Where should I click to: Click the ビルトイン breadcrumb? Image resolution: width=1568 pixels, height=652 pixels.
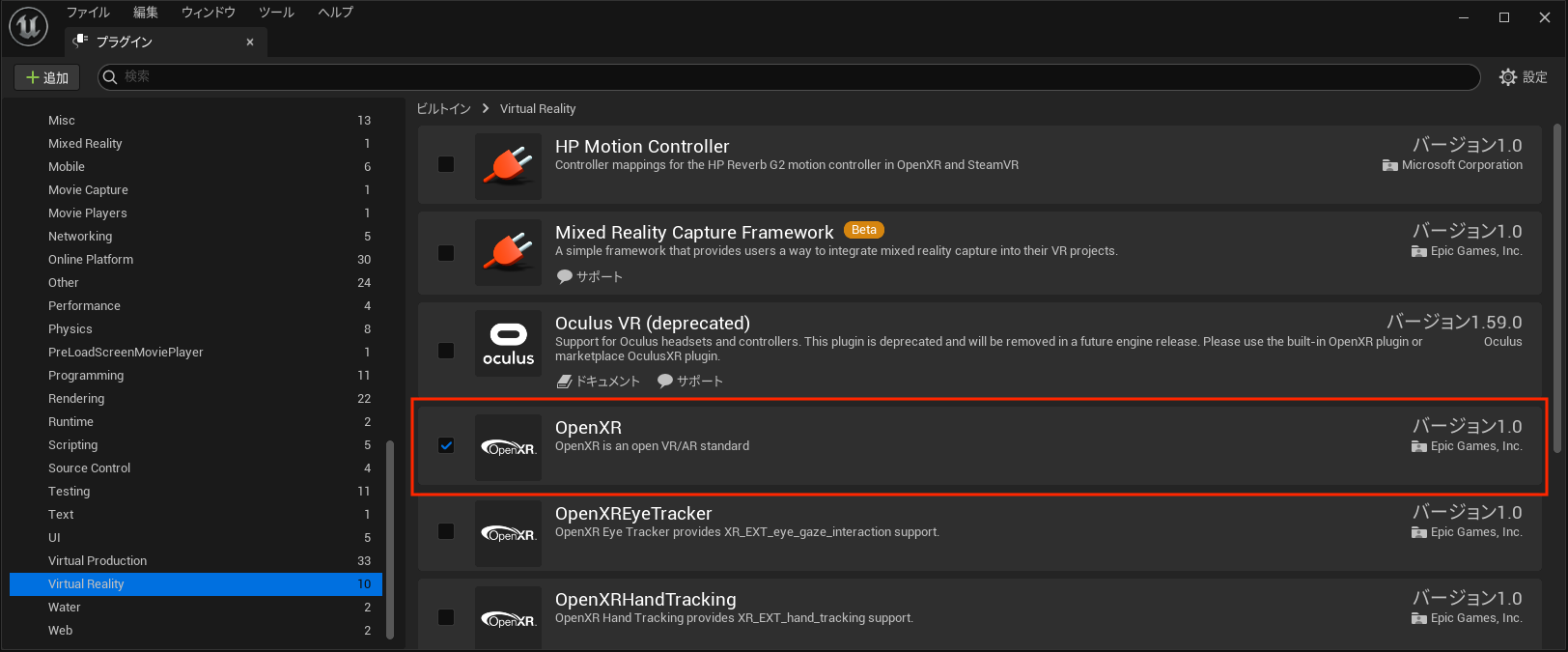[443, 109]
